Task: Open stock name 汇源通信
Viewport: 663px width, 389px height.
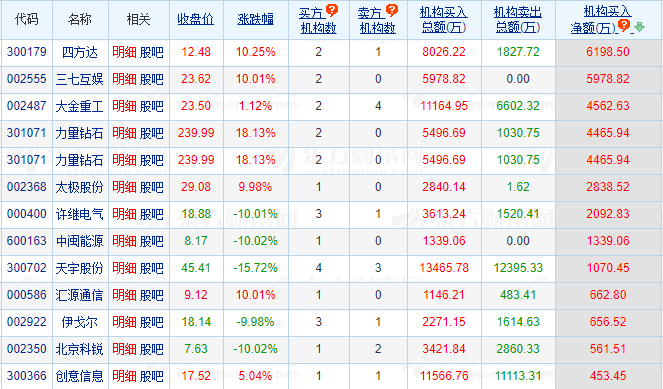Action: pos(79,295)
